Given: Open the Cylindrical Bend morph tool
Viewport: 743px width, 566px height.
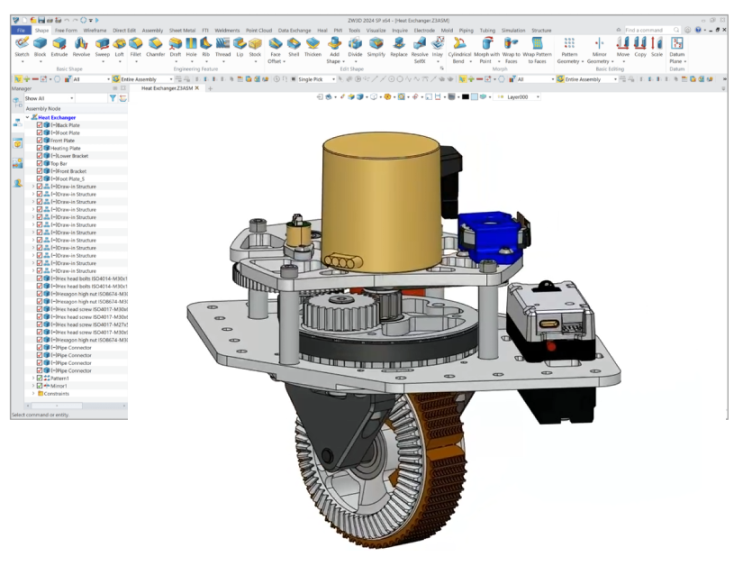Looking at the screenshot, I should 459,51.
